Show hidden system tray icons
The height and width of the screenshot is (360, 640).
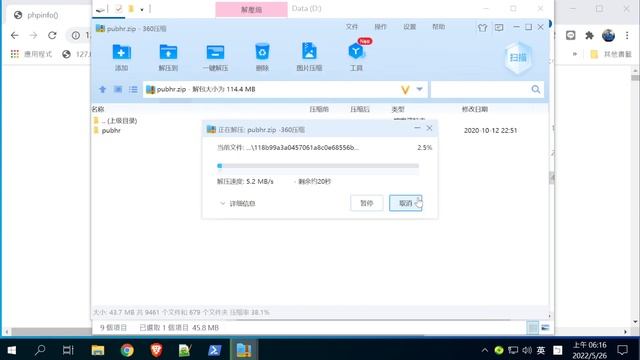[484, 350]
